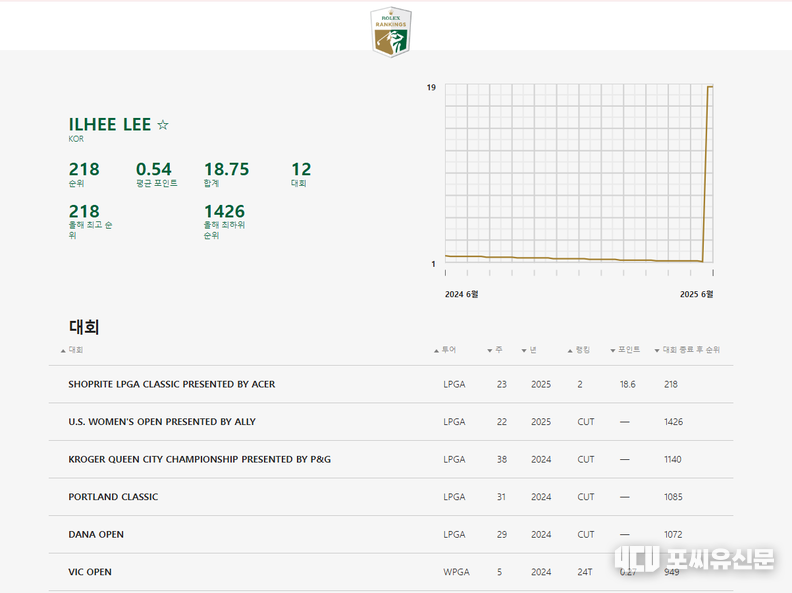Sort table by 주 column header
792x593 pixels.
[x=495, y=350]
